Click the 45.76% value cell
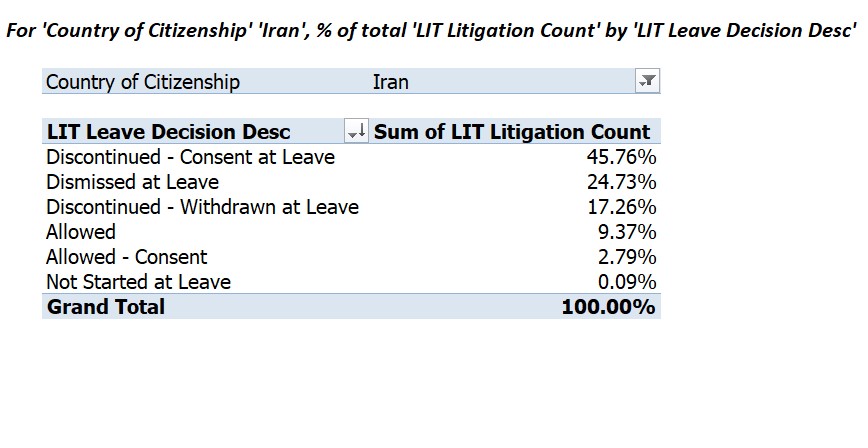Viewport: 868px width, 448px height. pyautogui.click(x=621, y=157)
